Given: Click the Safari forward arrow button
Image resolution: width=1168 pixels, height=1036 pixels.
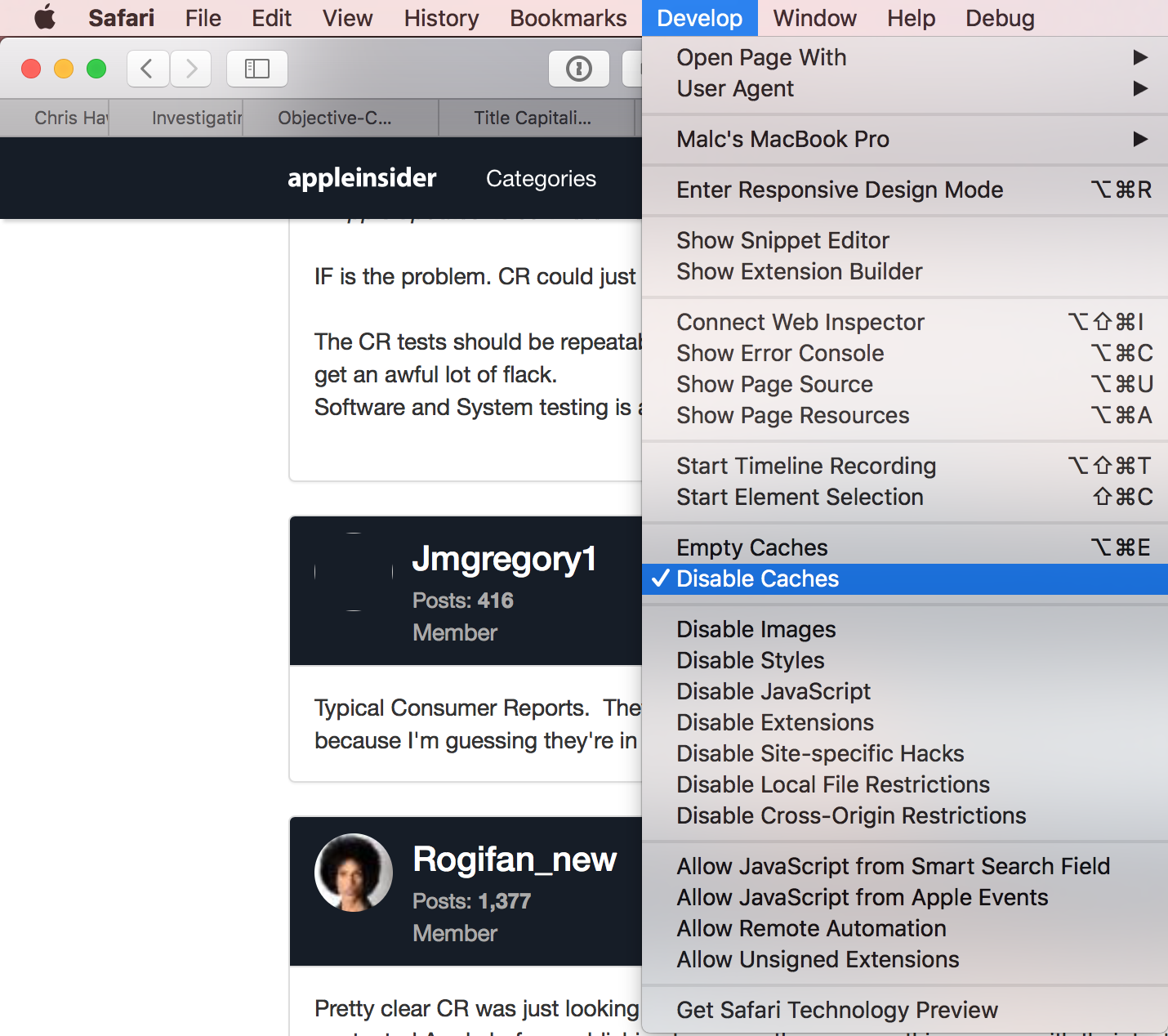Looking at the screenshot, I should pyautogui.click(x=191, y=69).
